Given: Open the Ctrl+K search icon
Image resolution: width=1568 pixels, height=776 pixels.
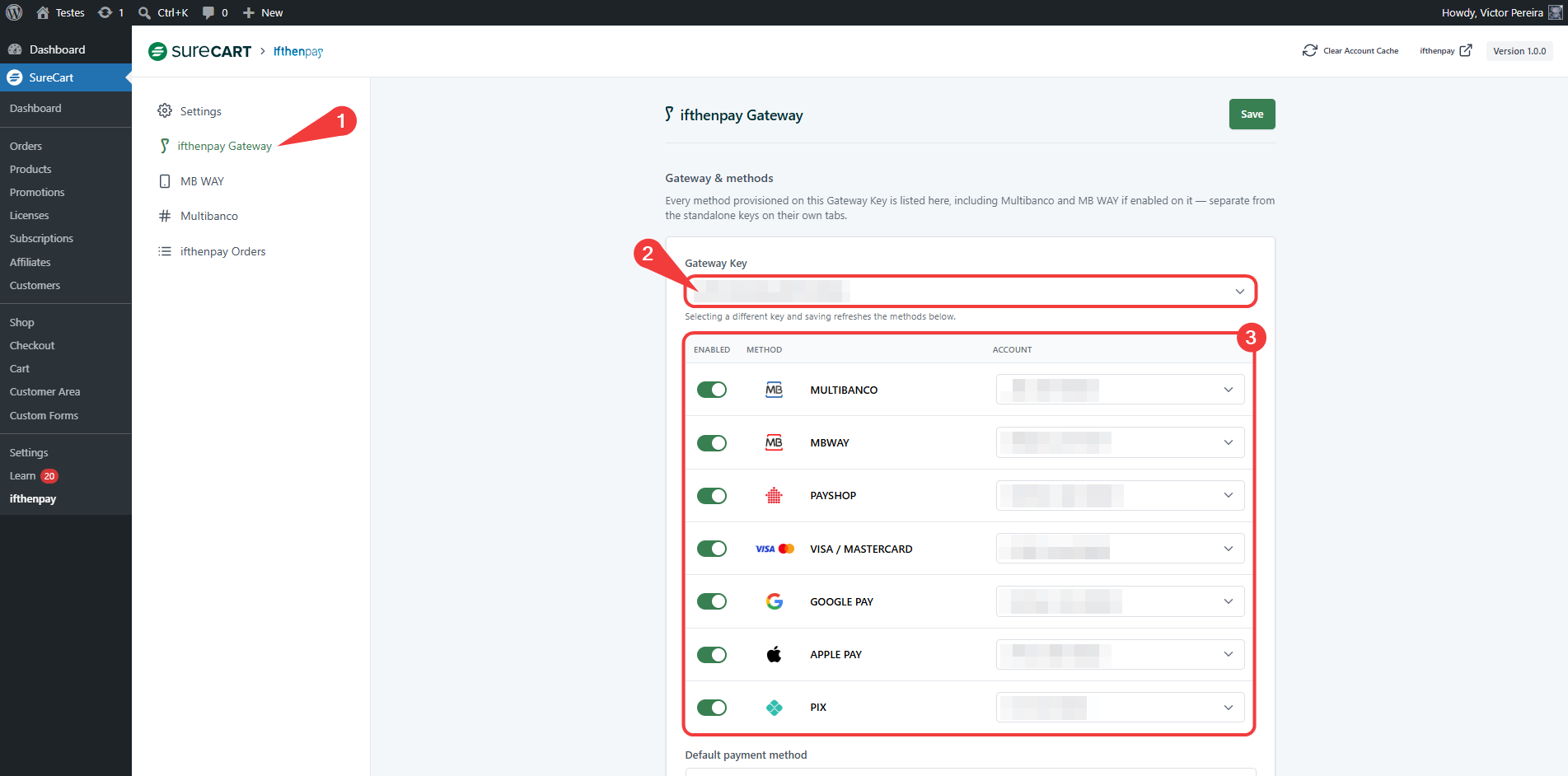Looking at the screenshot, I should point(144,12).
